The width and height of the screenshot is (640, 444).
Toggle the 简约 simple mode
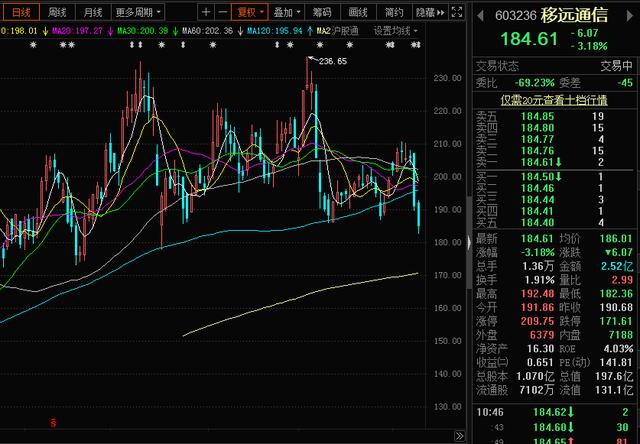(x=394, y=12)
